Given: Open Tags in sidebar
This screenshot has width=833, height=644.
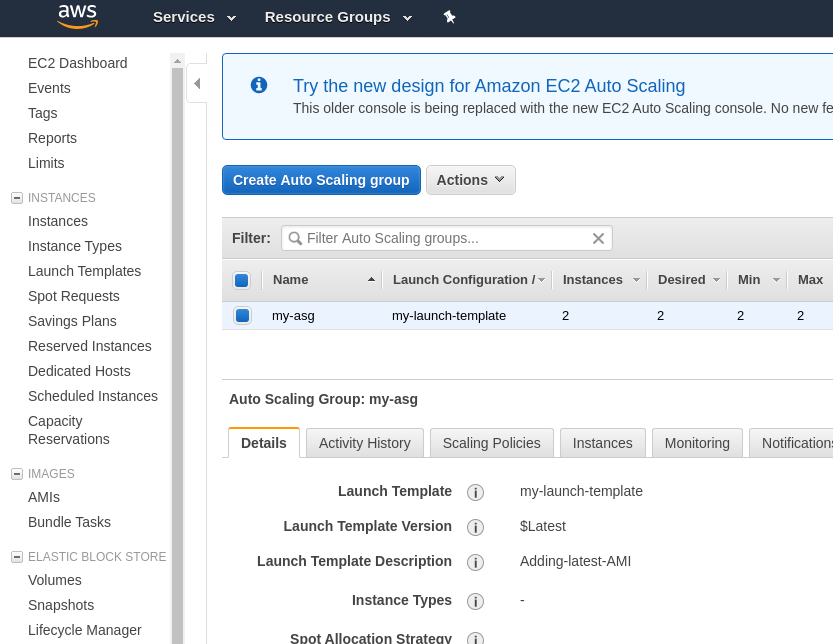Looking at the screenshot, I should click(x=42, y=113).
